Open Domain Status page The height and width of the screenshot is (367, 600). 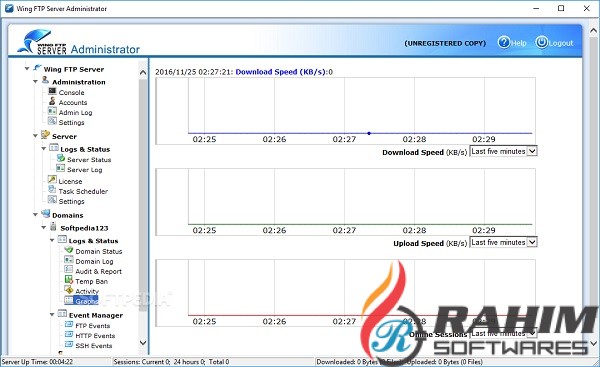click(99, 251)
